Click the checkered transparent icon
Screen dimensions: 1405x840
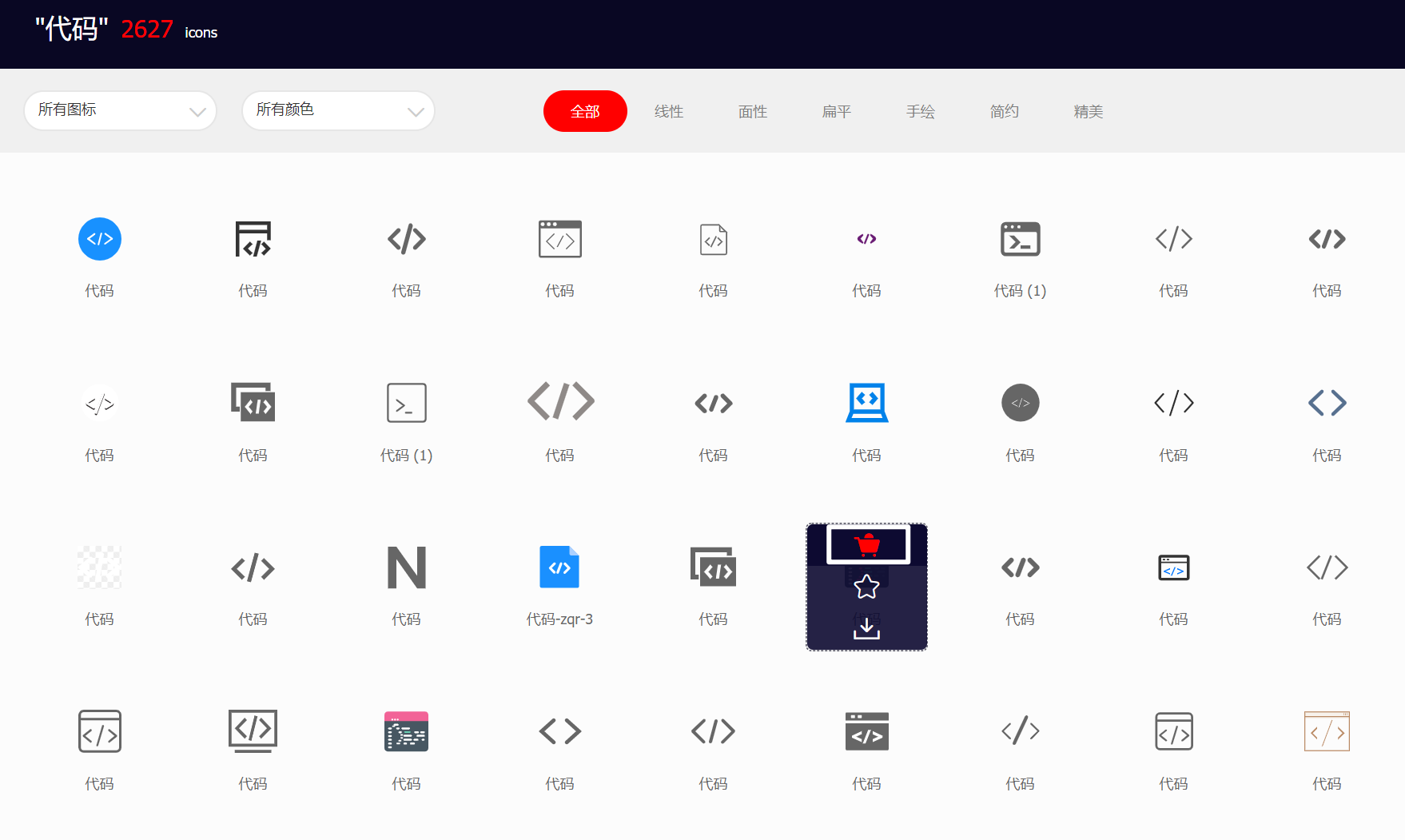pos(100,567)
